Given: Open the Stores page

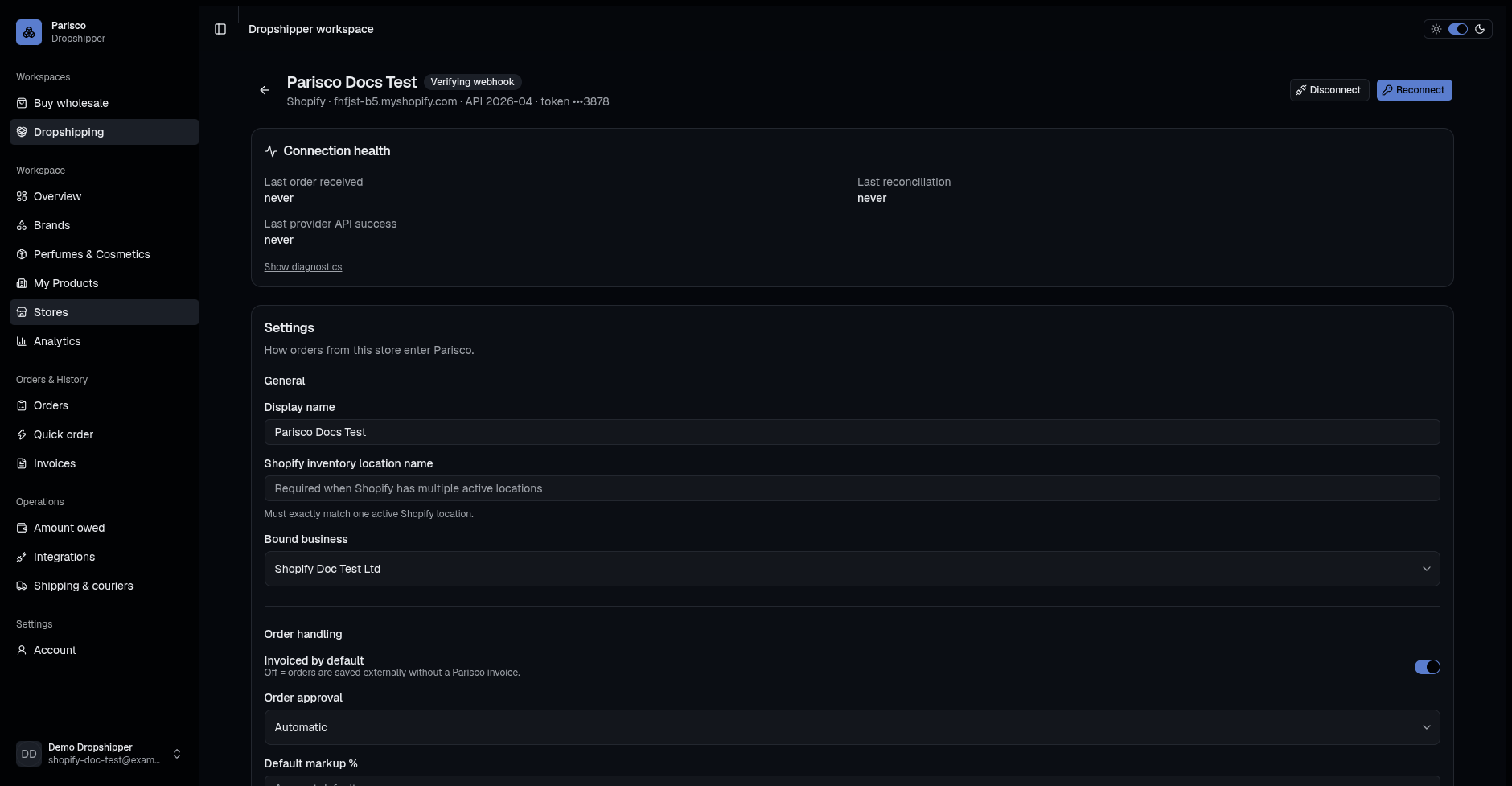Looking at the screenshot, I should tap(105, 312).
